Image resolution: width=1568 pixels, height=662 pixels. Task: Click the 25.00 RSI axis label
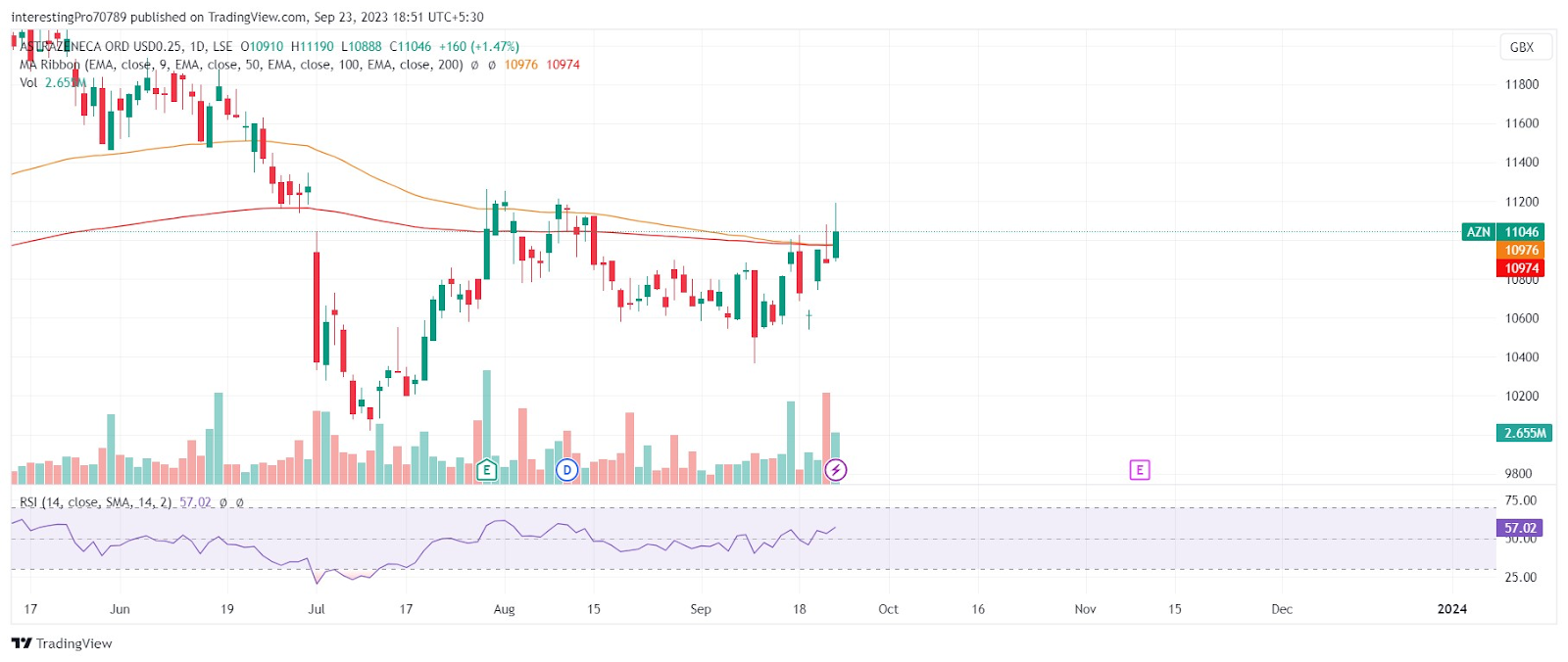coord(1521,577)
